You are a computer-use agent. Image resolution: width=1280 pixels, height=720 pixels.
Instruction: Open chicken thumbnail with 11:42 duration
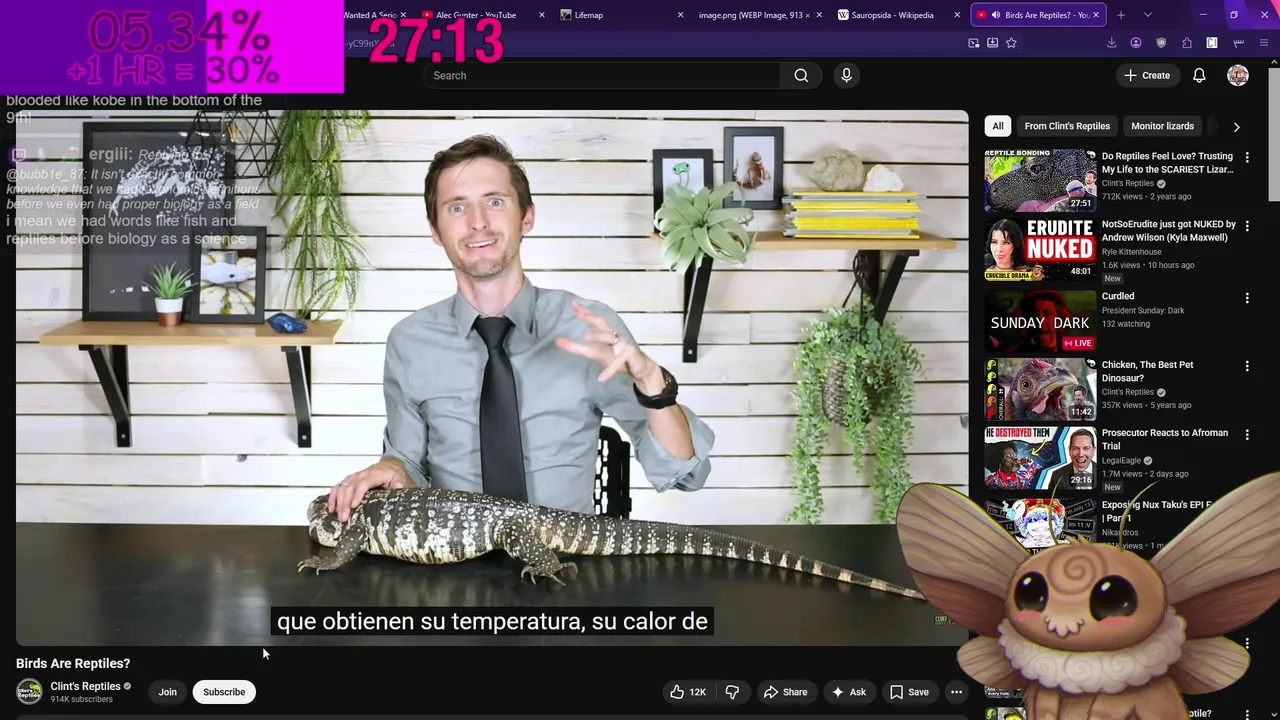click(1040, 390)
